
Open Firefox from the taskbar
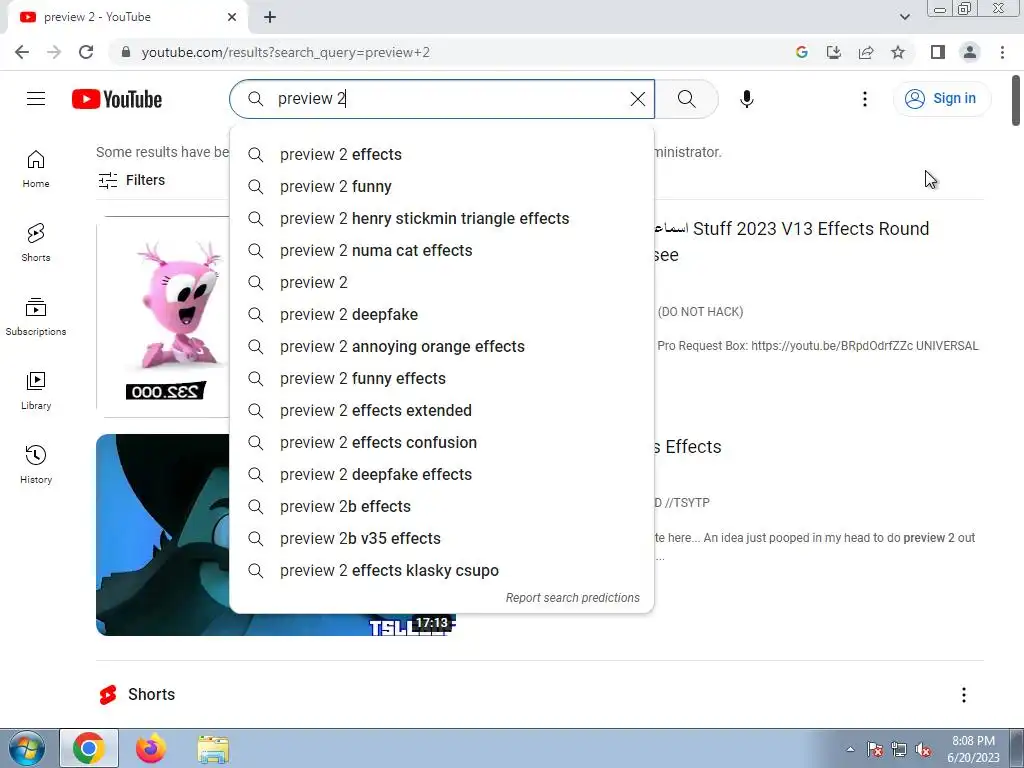point(150,748)
